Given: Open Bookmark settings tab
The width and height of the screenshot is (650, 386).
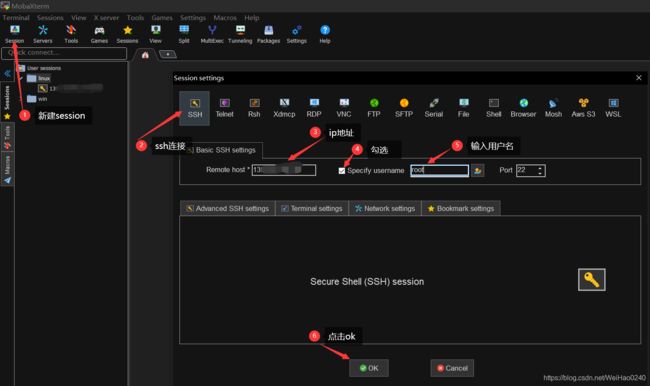Looking at the screenshot, I should pos(461,209).
